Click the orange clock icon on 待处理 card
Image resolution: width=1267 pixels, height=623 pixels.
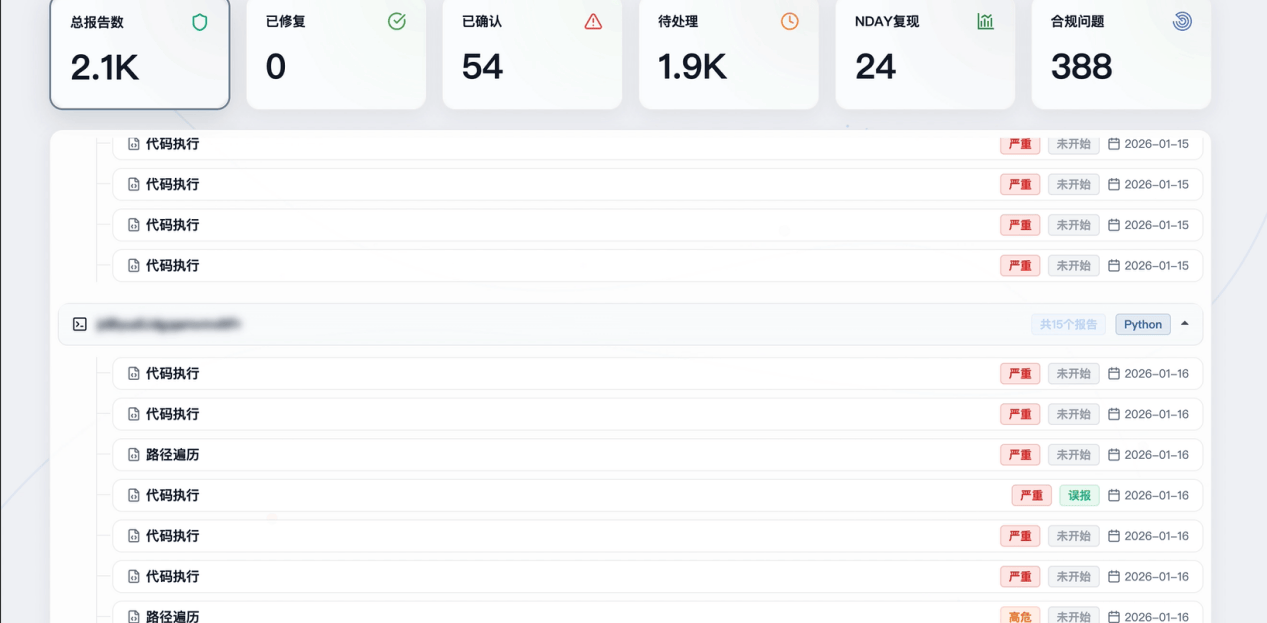(790, 22)
